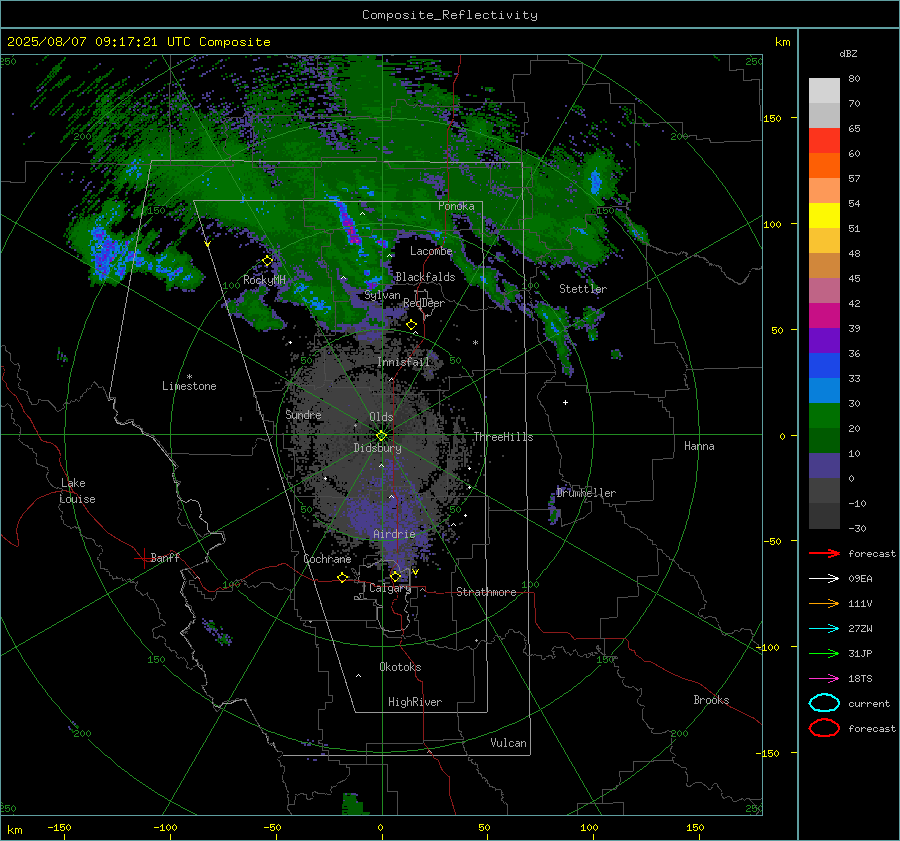This screenshot has height=841, width=900.
Task: Select the yellow swatch in dBZ legend
Action: [x=824, y=216]
